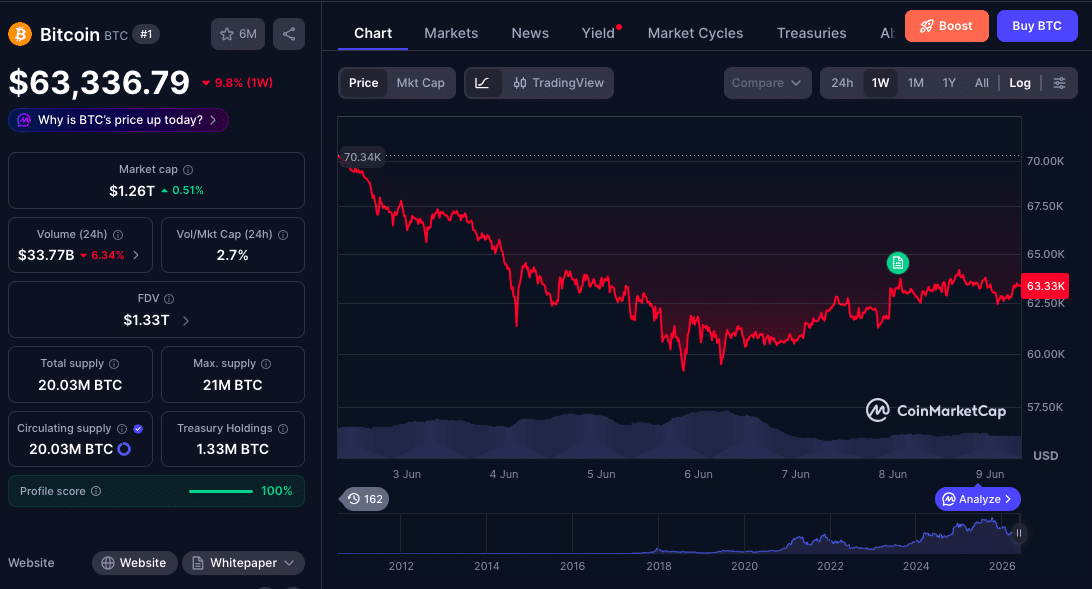Click the Volume (24h) info icon
This screenshot has width=1092, height=589.
(x=118, y=235)
